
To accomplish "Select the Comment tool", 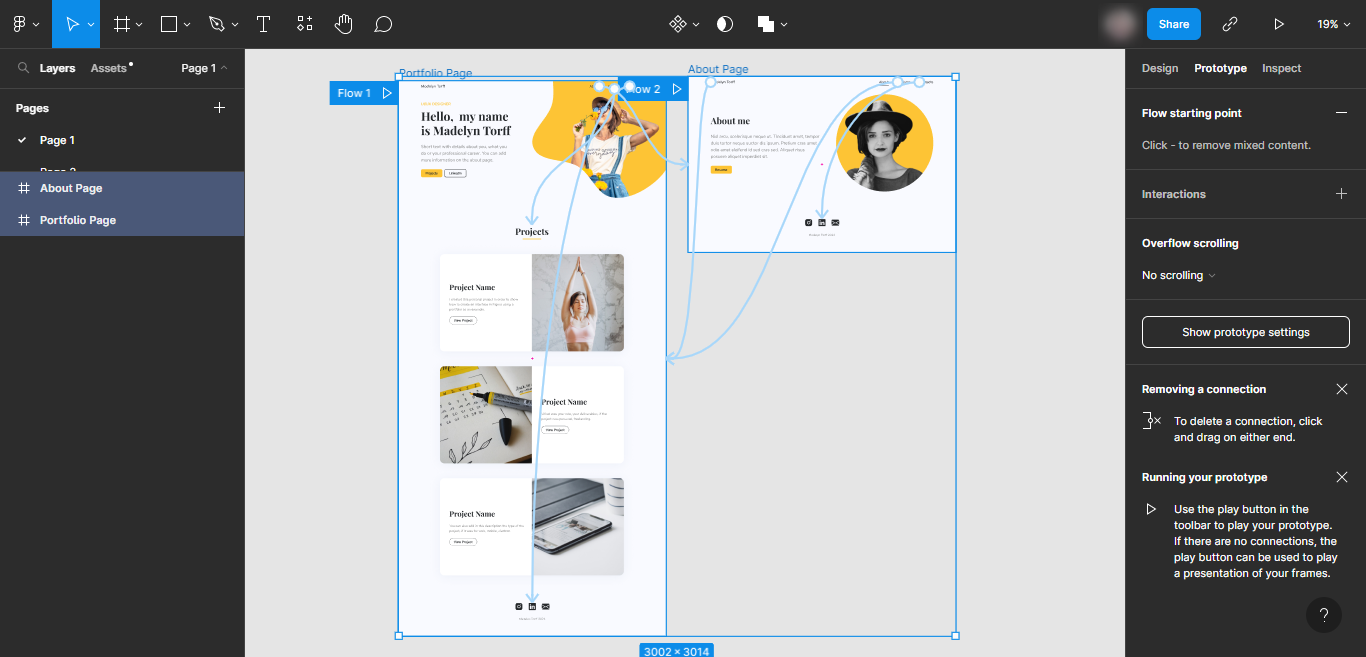I will pyautogui.click(x=383, y=24).
